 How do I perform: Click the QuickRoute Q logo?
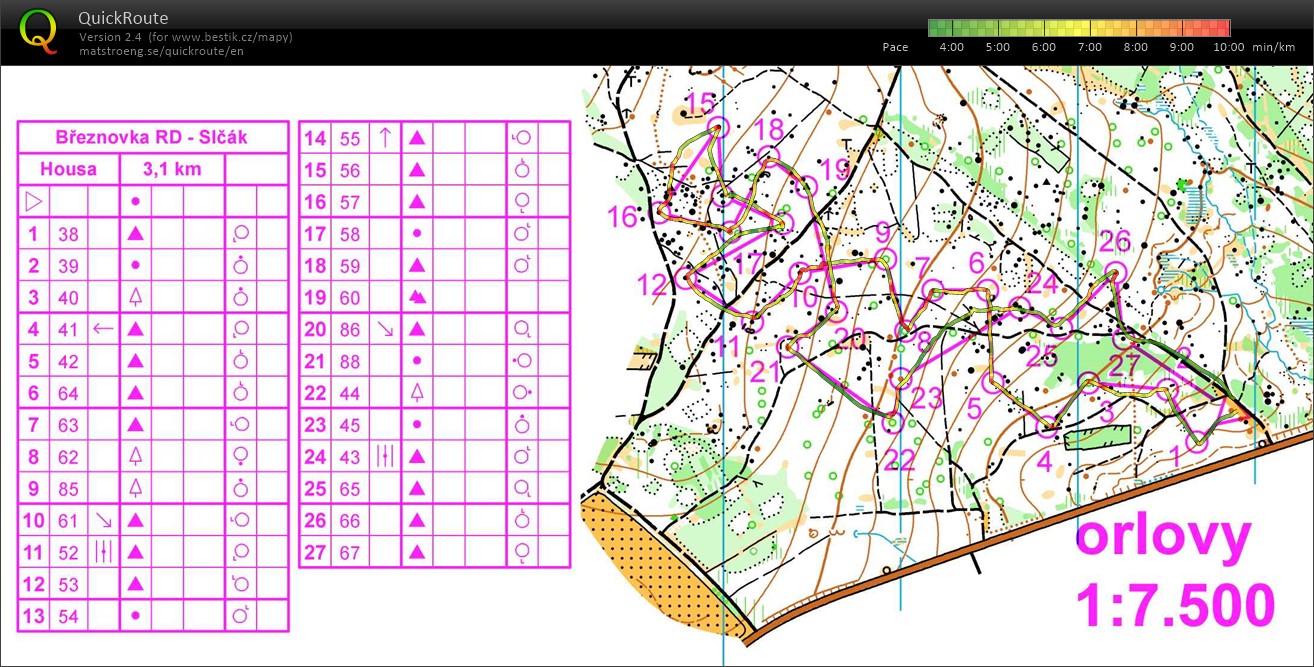tap(39, 31)
